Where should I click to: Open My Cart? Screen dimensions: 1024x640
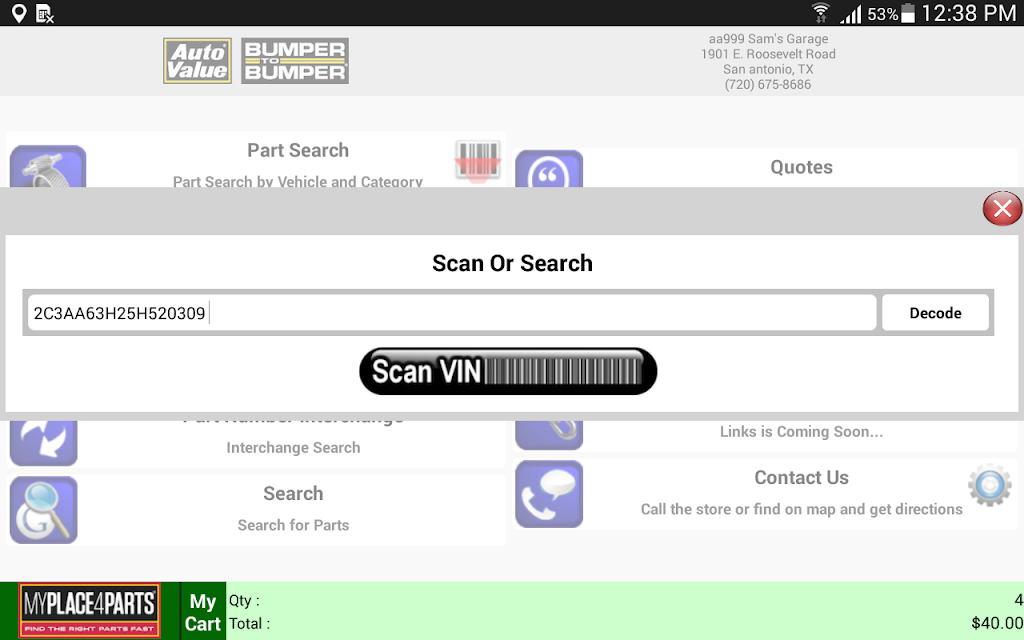coord(203,612)
